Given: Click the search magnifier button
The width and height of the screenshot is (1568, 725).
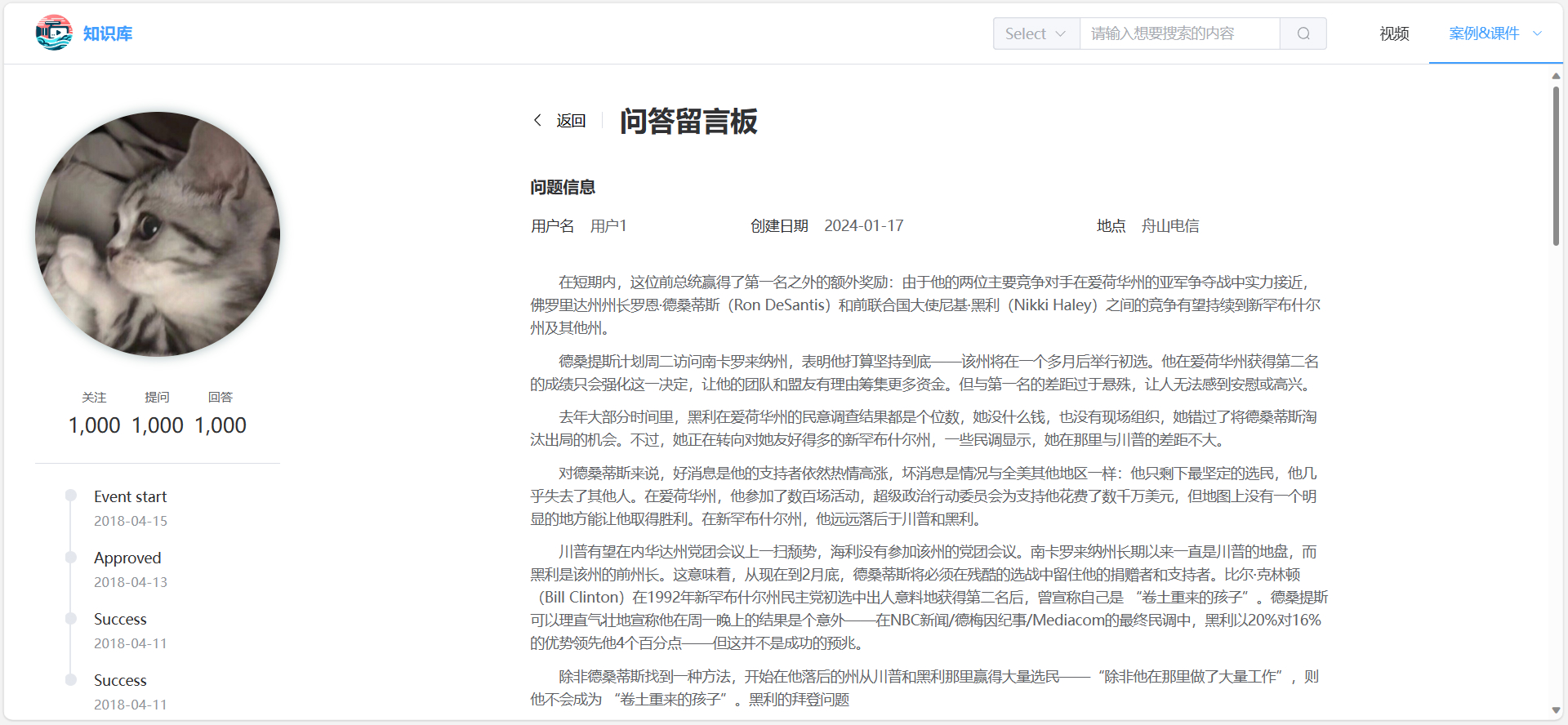Looking at the screenshot, I should [x=1303, y=33].
